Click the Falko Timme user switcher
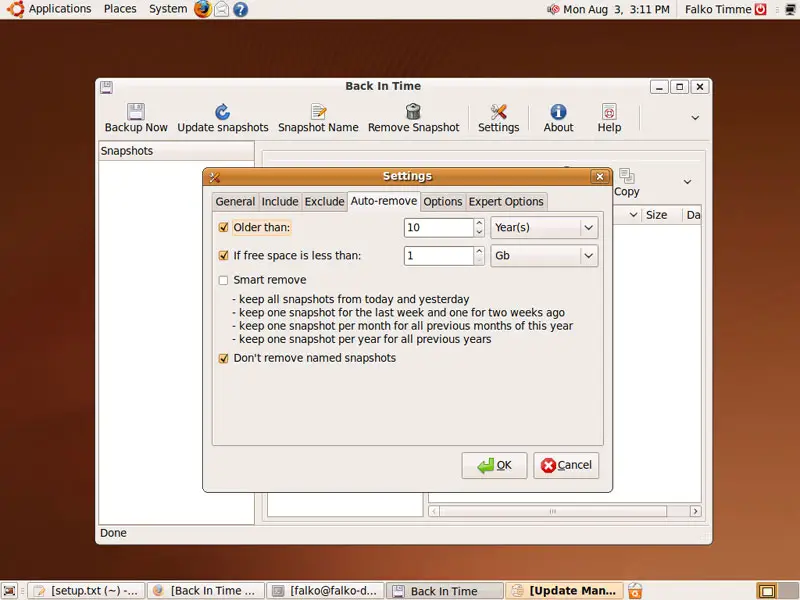This screenshot has width=800, height=600. [718, 9]
